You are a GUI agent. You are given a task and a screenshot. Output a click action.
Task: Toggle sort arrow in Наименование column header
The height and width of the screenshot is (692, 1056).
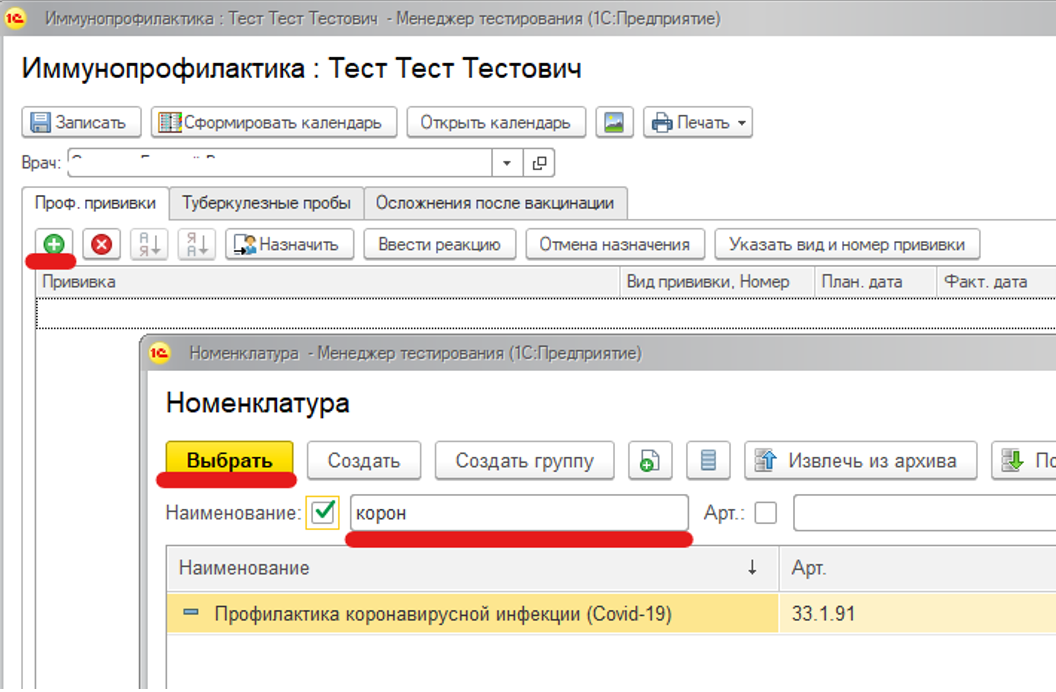pyautogui.click(x=752, y=568)
